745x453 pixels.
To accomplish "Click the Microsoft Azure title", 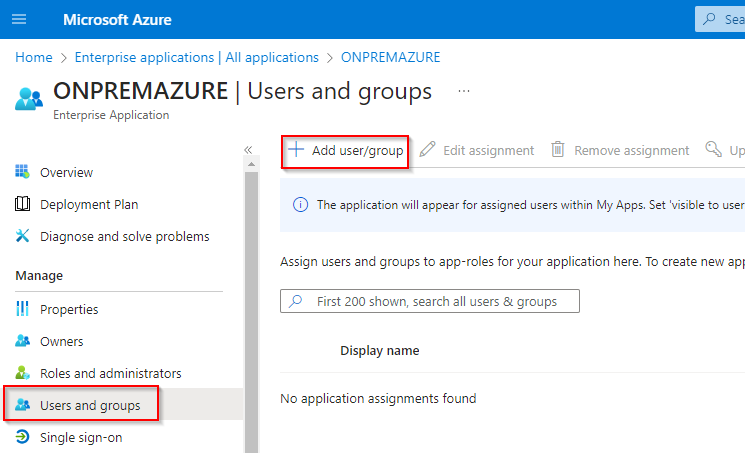I will click(x=117, y=19).
